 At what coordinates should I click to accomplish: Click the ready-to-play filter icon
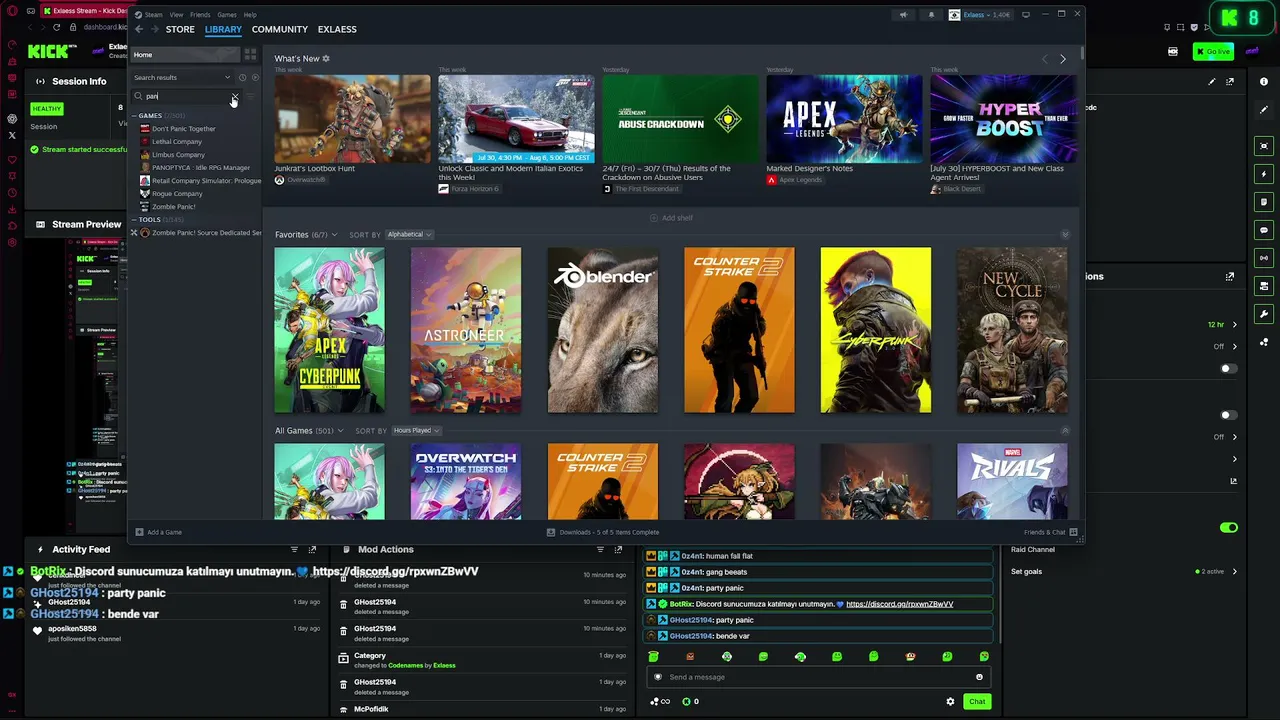(255, 77)
